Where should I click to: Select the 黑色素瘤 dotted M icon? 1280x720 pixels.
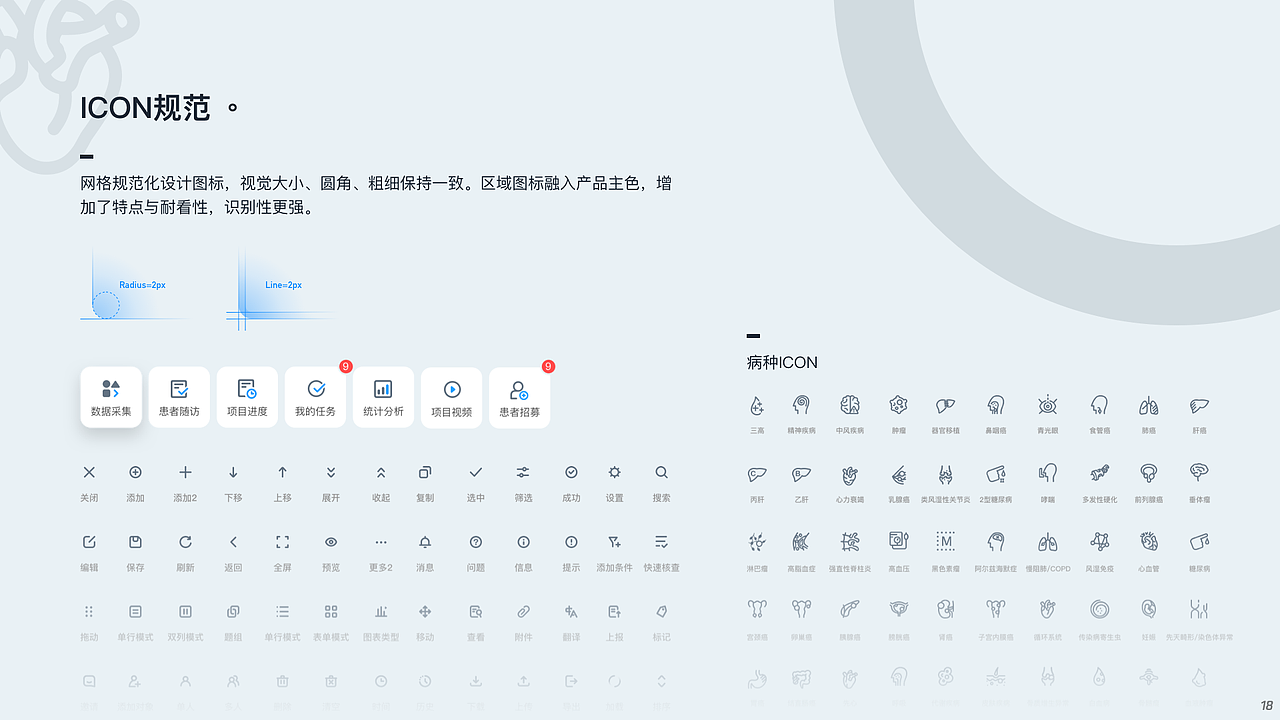[945, 542]
